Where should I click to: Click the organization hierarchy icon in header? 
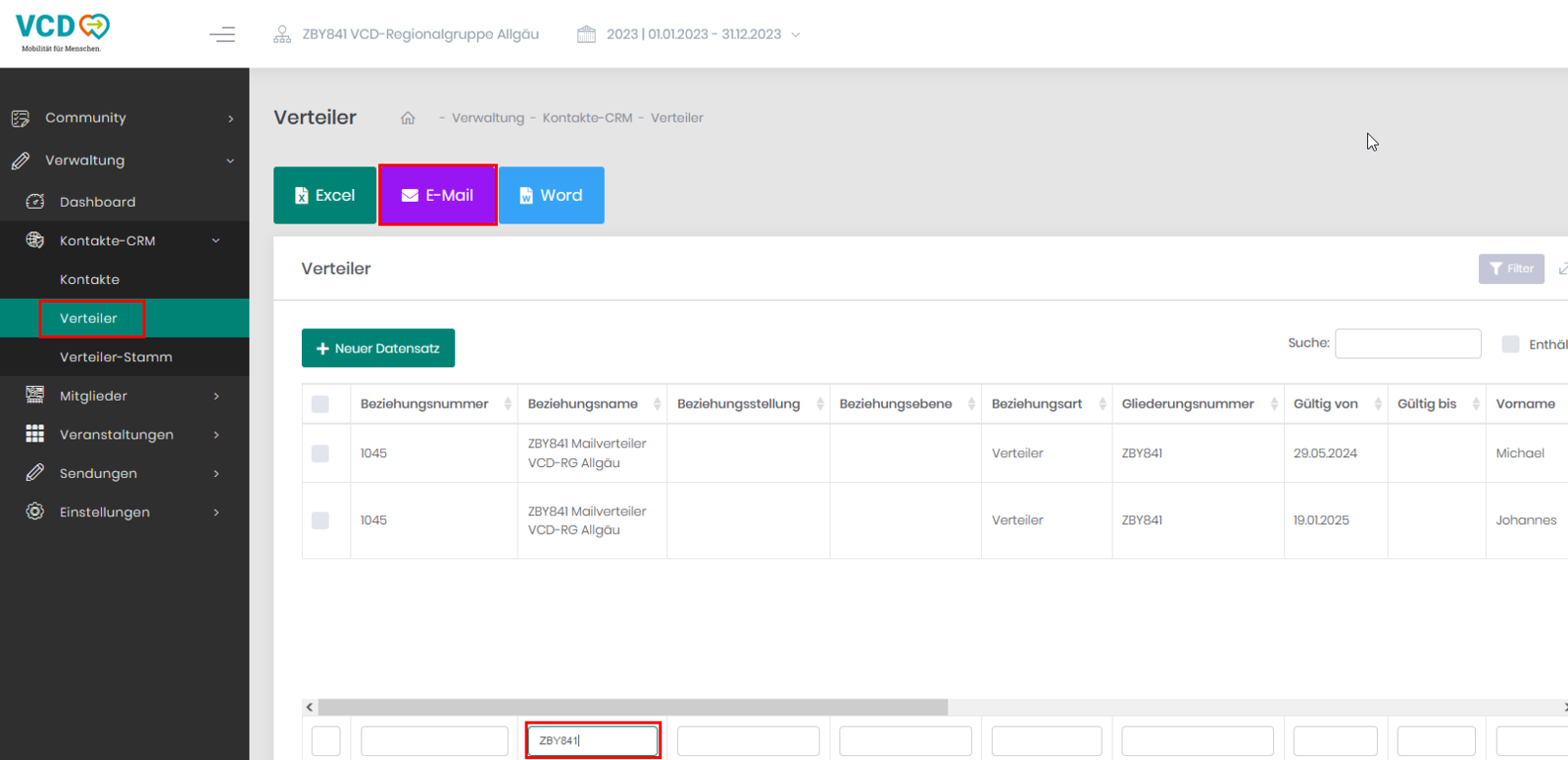tap(282, 34)
